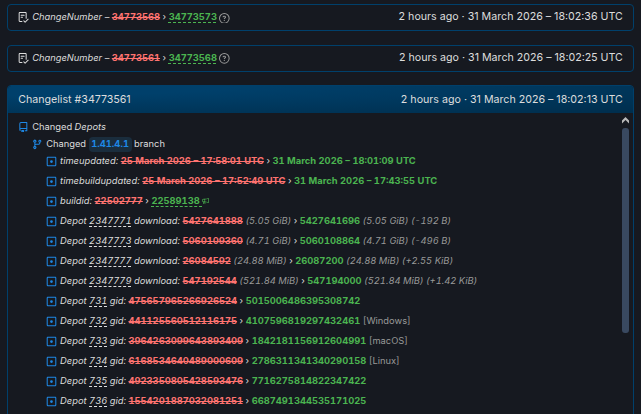Select new gid 6687491344535171025
Image resolution: width=641 pixels, height=414 pixels.
(x=309, y=401)
